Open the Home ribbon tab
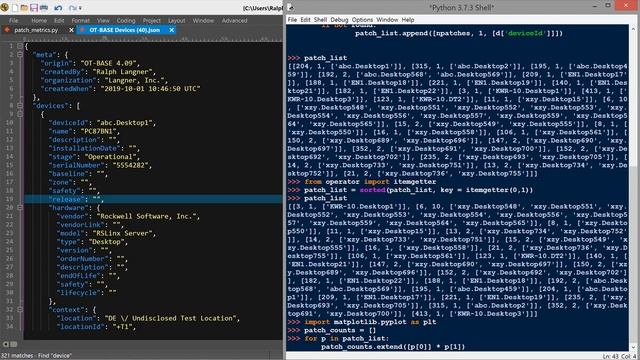The image size is (640, 360). 39,20
